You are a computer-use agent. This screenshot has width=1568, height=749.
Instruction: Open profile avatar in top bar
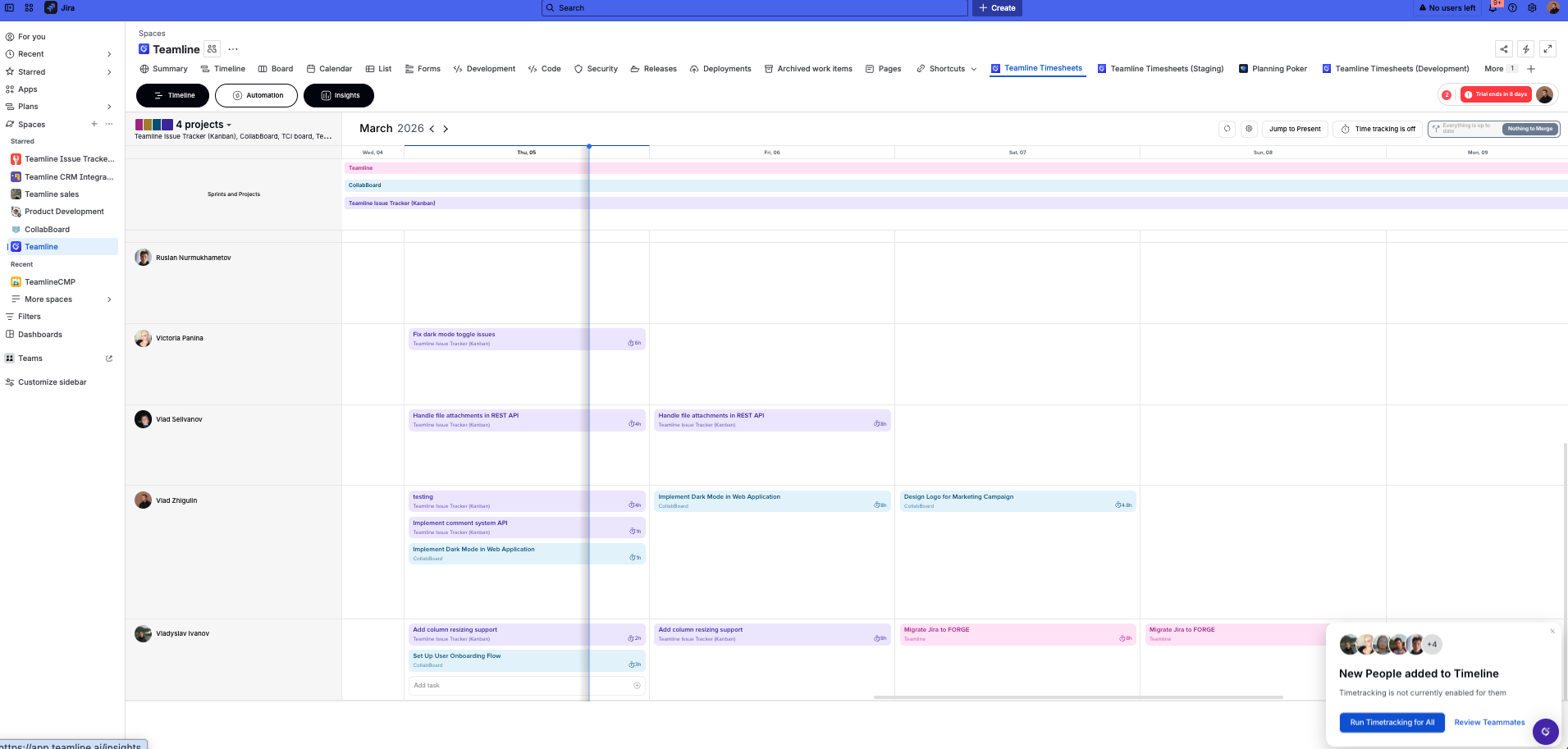(x=1553, y=7)
